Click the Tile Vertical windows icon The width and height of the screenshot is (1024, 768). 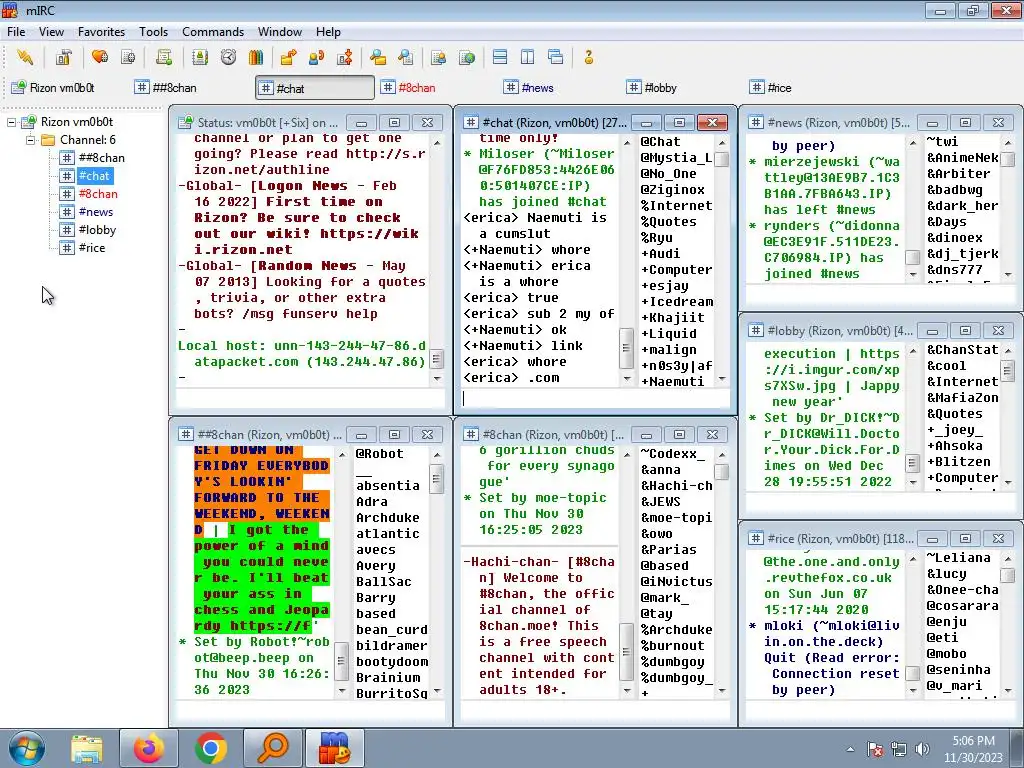(528, 57)
